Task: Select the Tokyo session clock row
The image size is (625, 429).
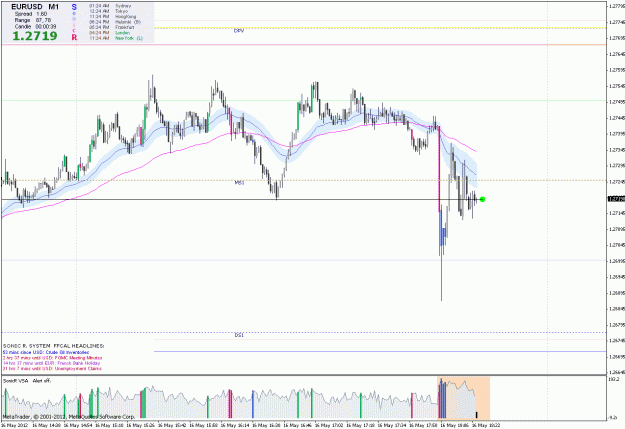Action: click(108, 12)
